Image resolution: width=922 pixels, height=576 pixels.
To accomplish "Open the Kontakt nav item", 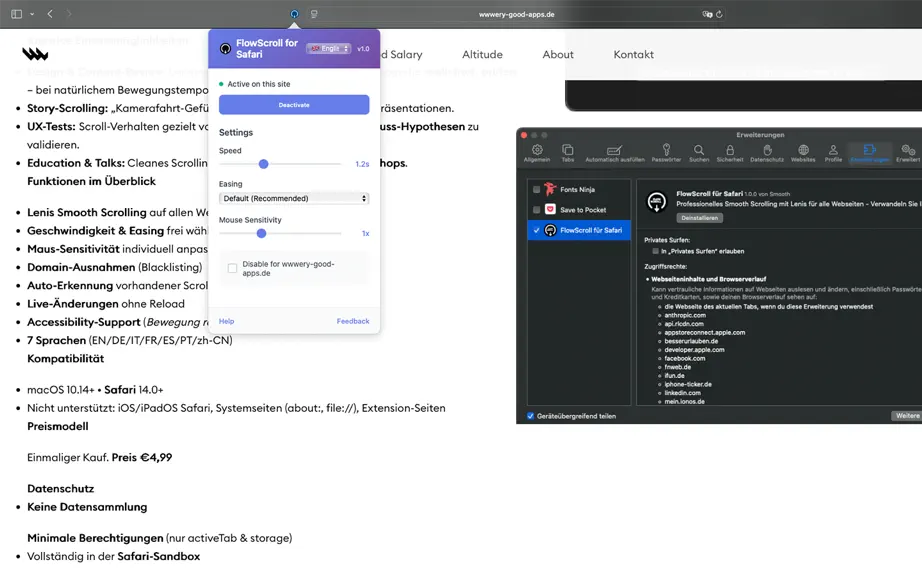I will (x=633, y=54).
